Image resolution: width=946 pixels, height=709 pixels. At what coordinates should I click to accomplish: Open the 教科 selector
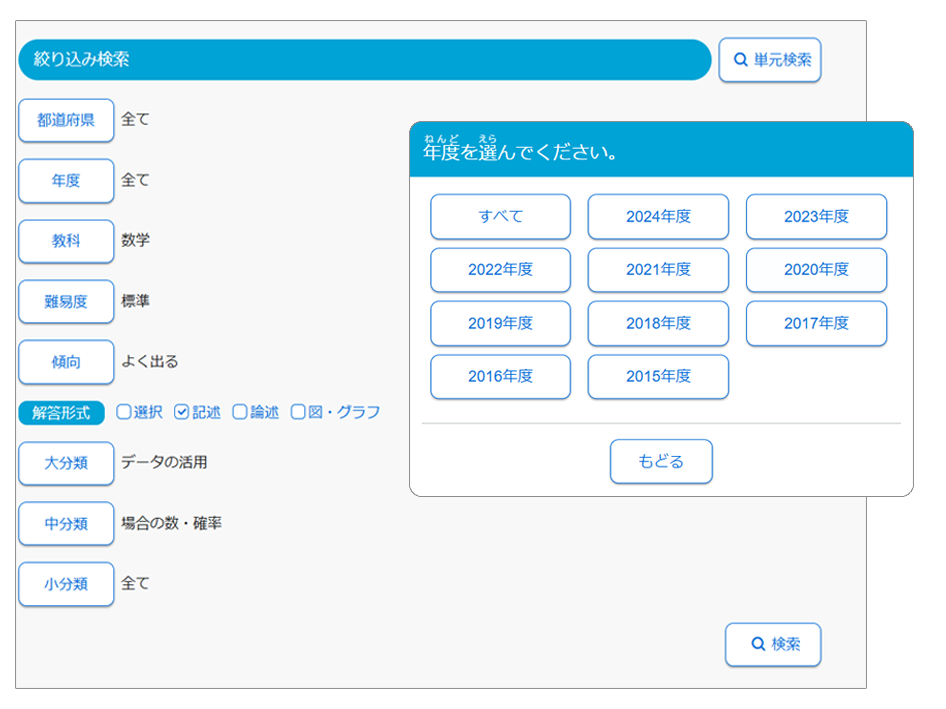point(66,241)
